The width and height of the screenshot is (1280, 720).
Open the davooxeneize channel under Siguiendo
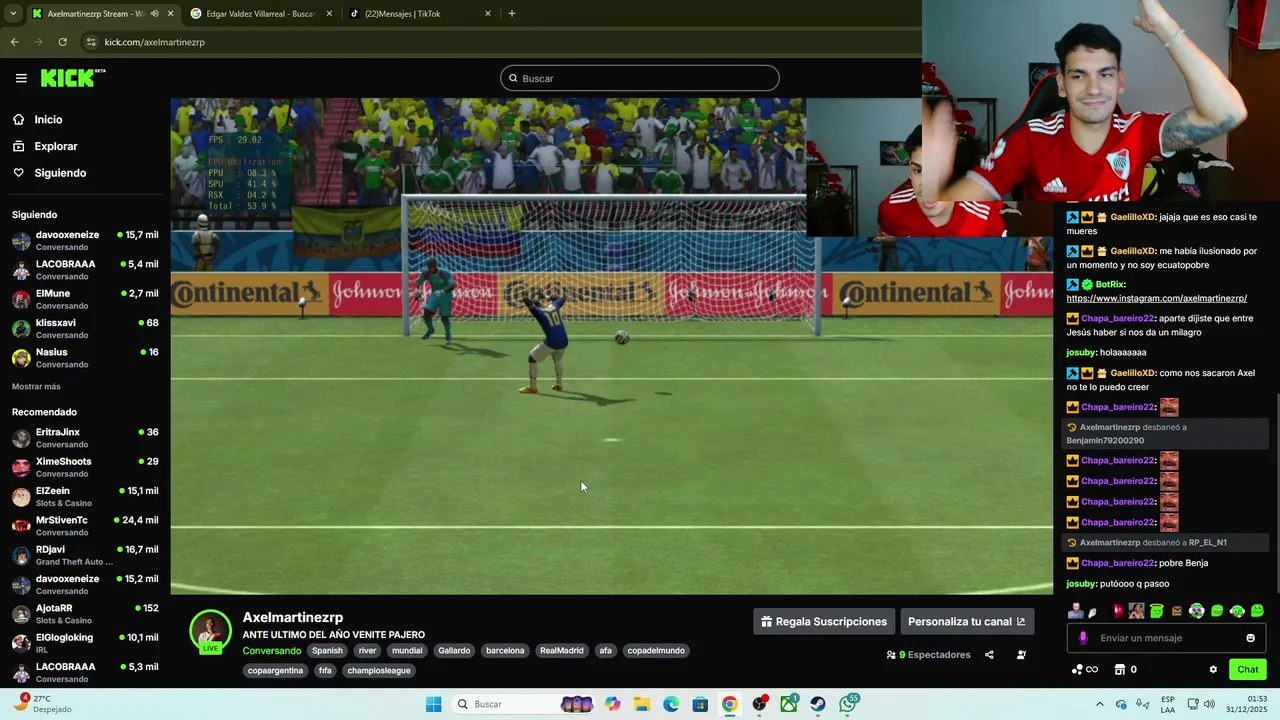85,240
